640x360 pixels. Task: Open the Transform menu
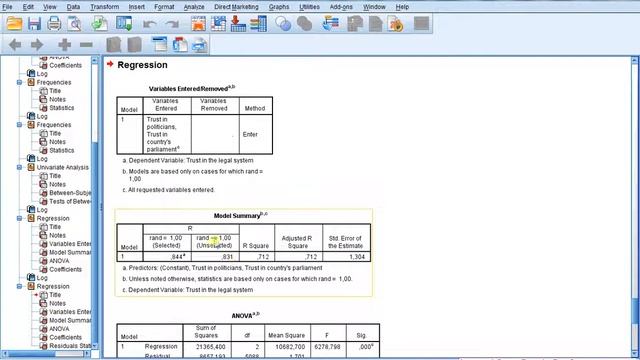pyautogui.click(x=104, y=7)
